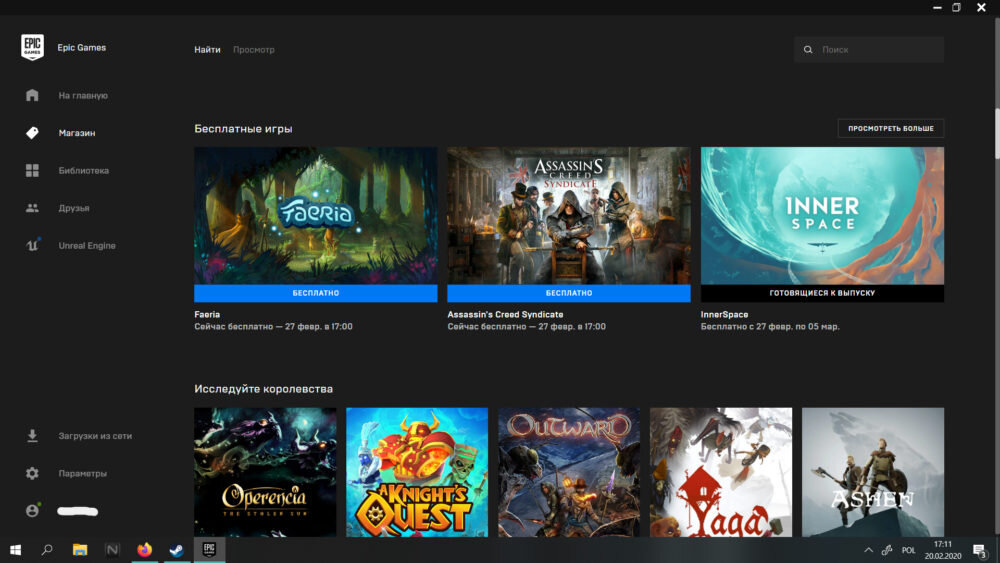This screenshot has width=1000, height=563.
Task: Switch to the 'Просмотр' tab
Action: coord(254,50)
